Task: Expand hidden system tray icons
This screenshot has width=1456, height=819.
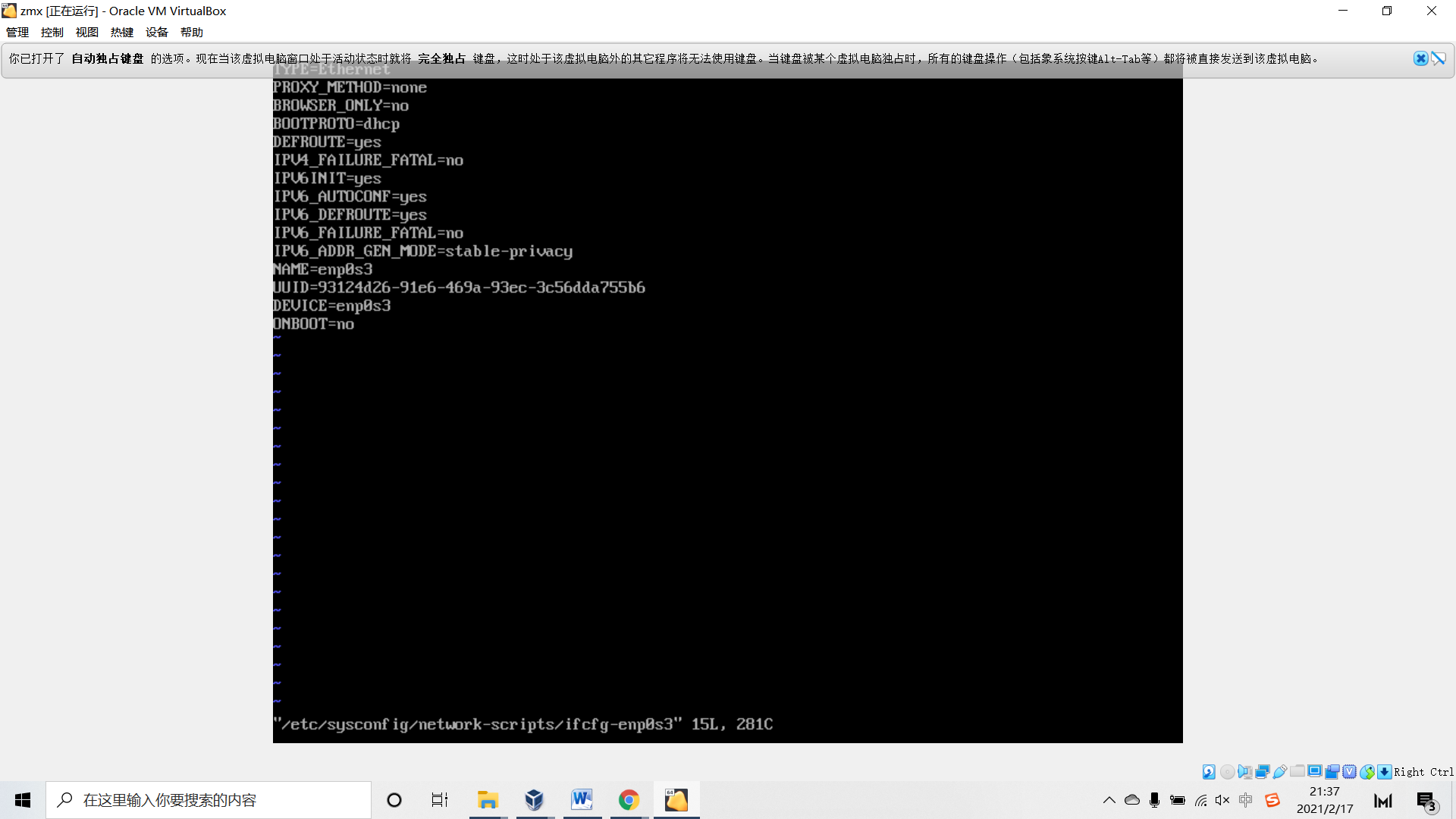Action: point(1109,800)
